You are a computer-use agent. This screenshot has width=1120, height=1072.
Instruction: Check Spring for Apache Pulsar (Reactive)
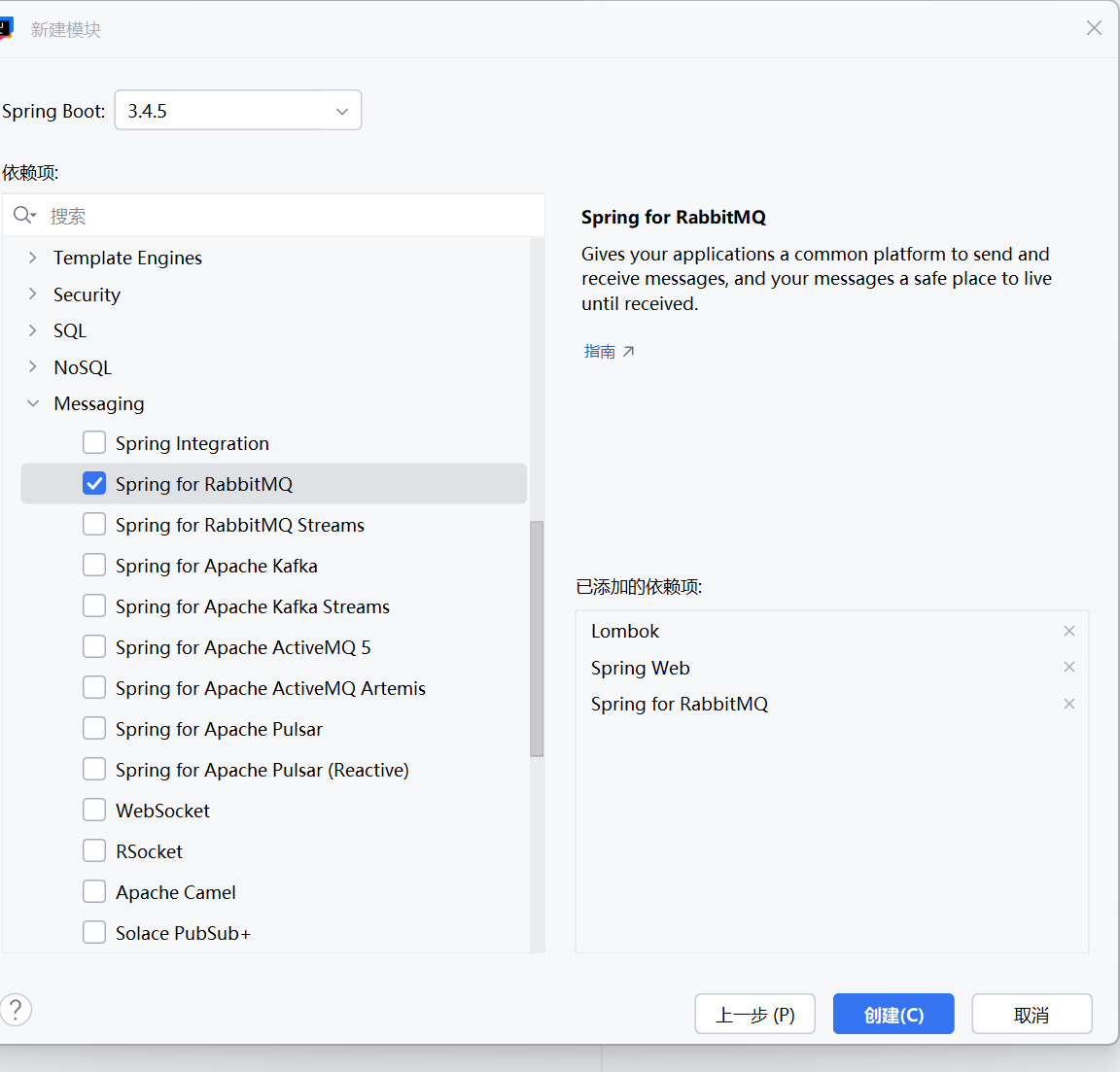tap(94, 769)
